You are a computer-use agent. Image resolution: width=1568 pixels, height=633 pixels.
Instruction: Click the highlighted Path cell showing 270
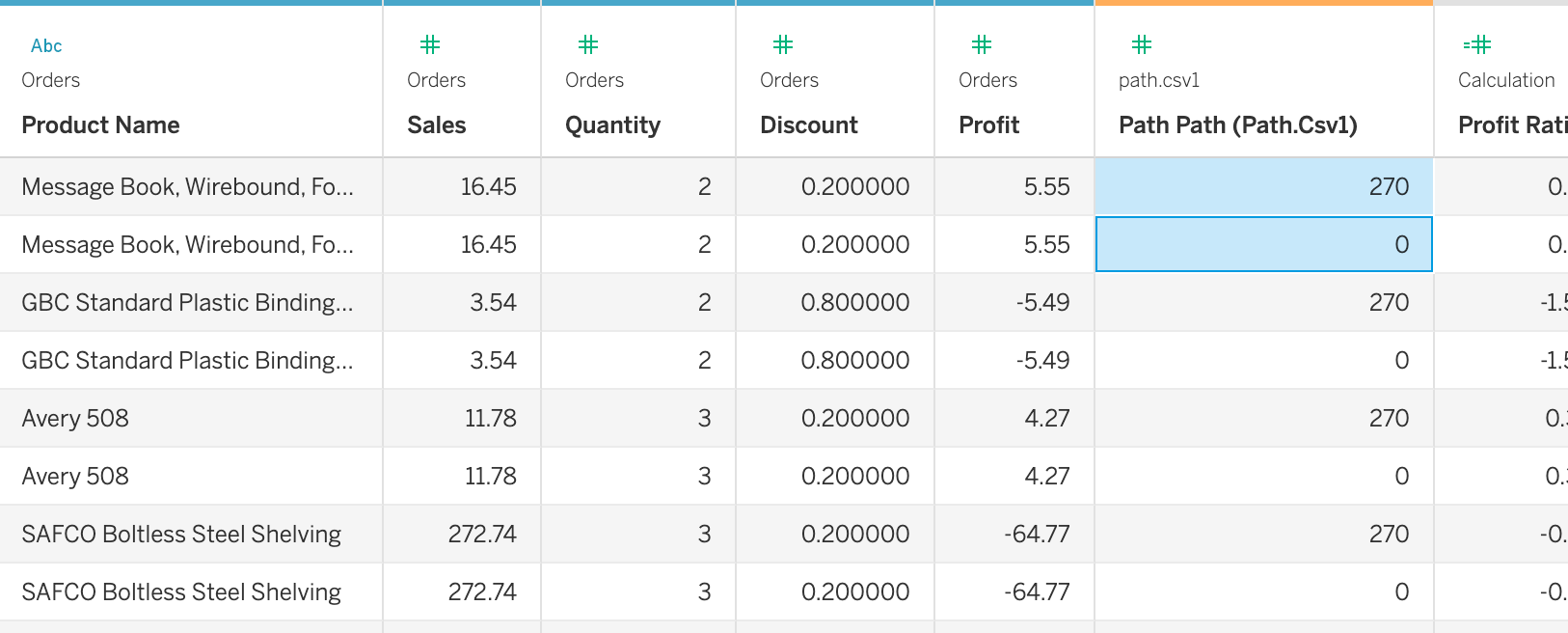(x=1263, y=187)
